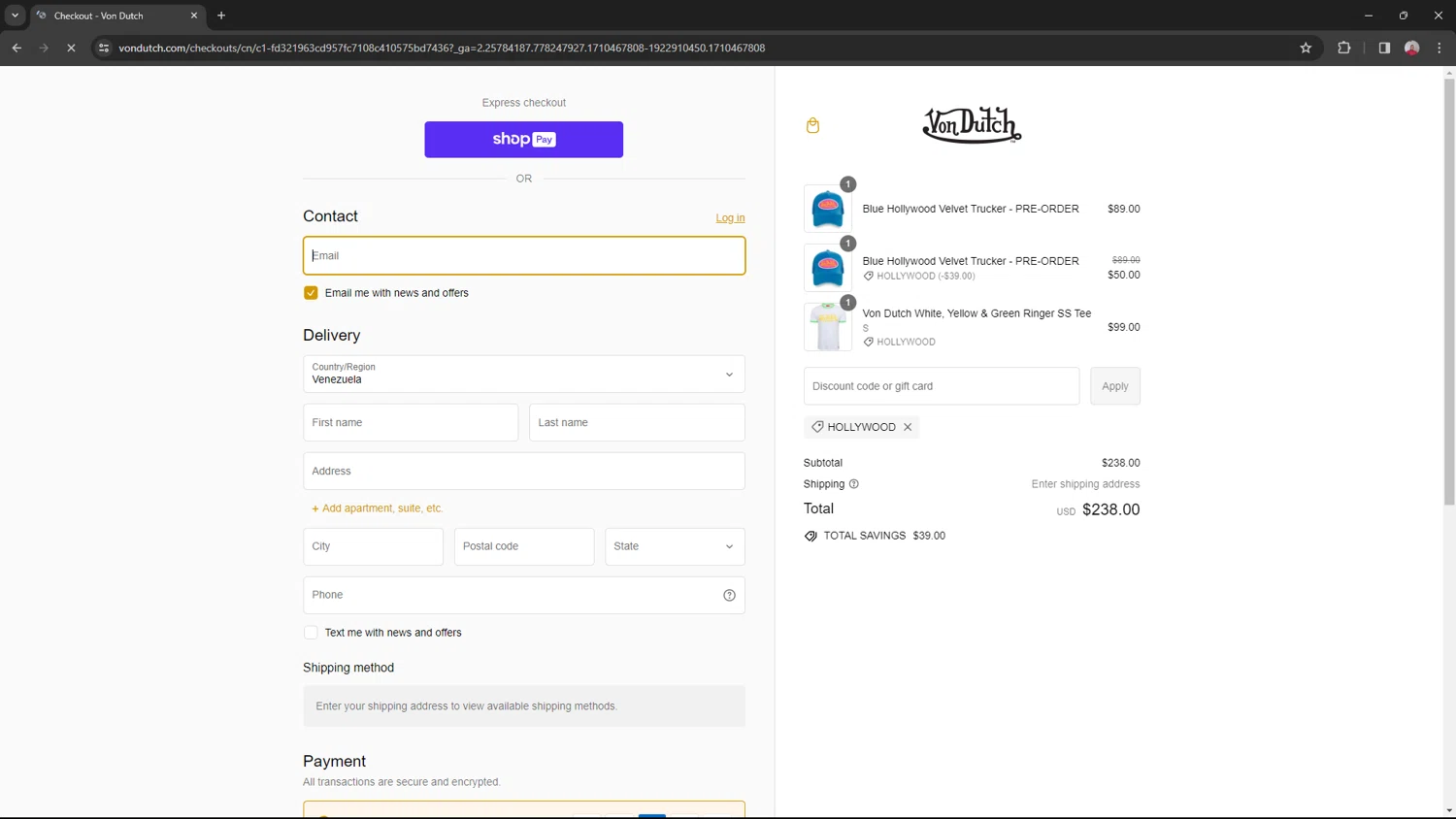Viewport: 1456px width, 819px height.
Task: Open the browser extensions puzzle icon
Action: click(1344, 48)
